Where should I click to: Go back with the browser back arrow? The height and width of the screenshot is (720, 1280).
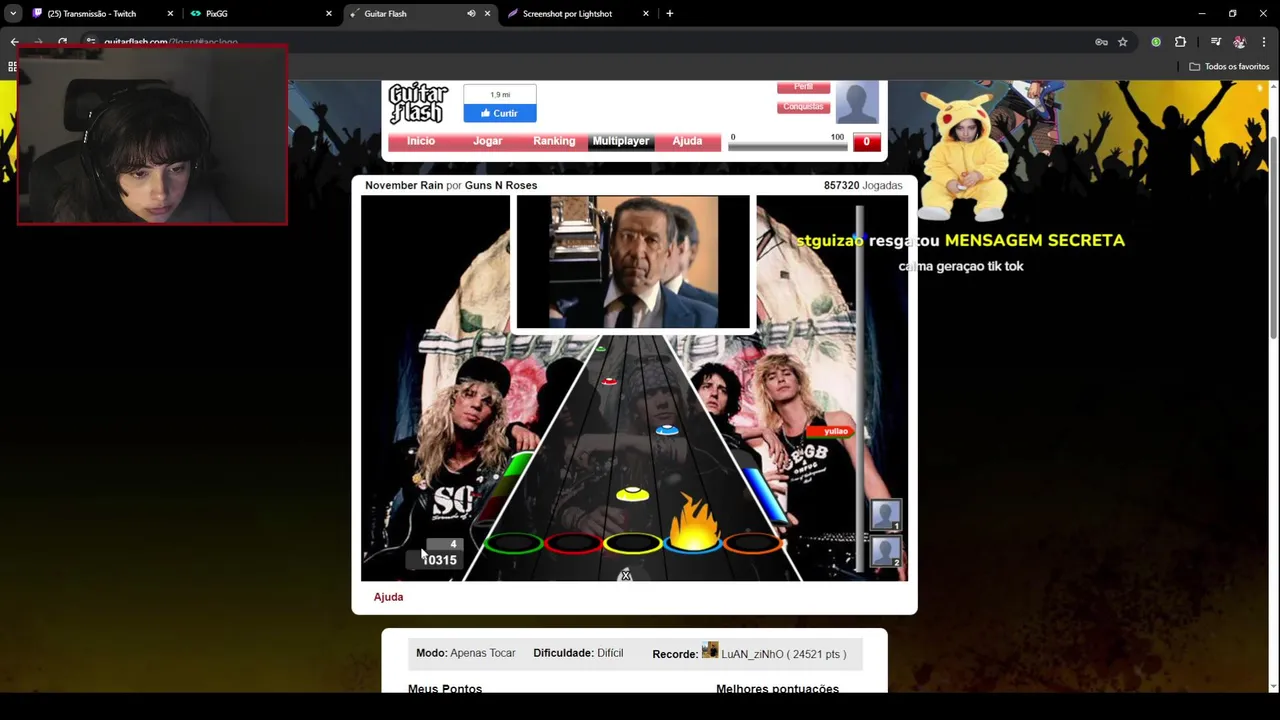[x=14, y=42]
